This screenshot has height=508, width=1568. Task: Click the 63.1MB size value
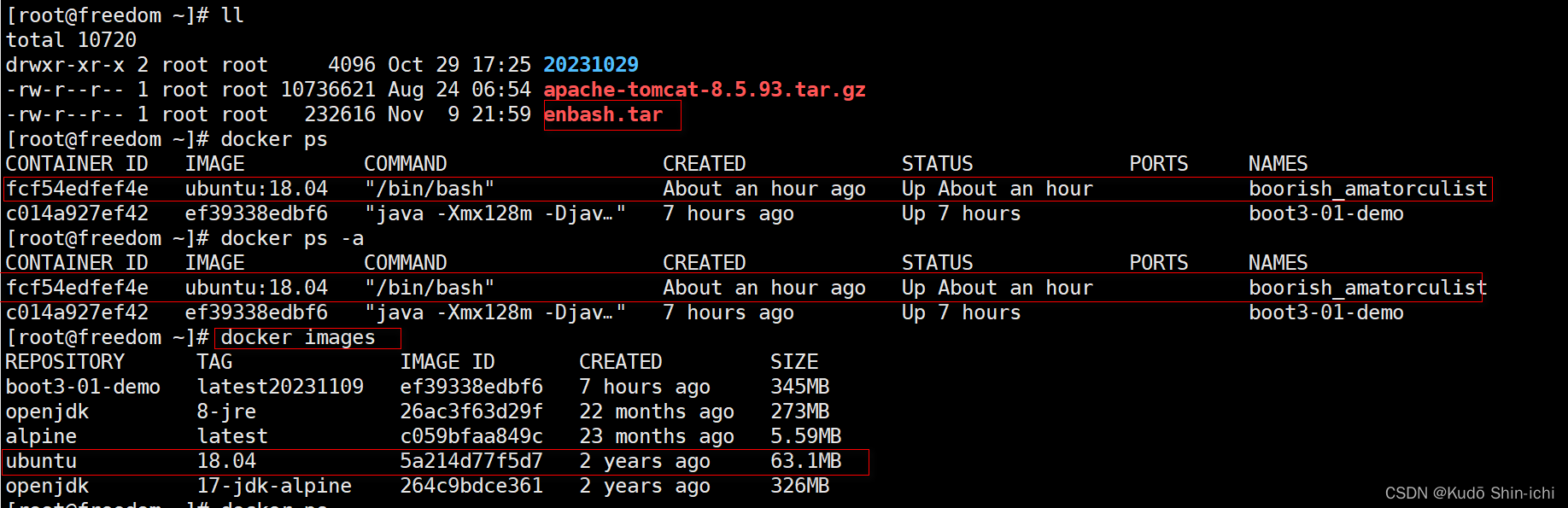click(805, 461)
